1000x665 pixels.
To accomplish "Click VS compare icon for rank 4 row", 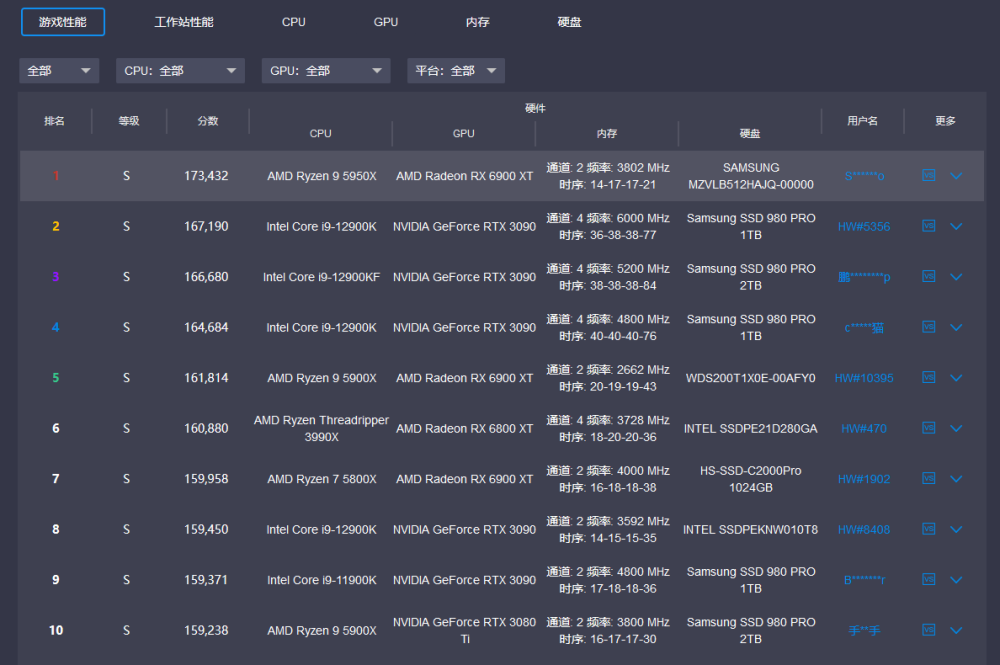I will click(x=929, y=327).
